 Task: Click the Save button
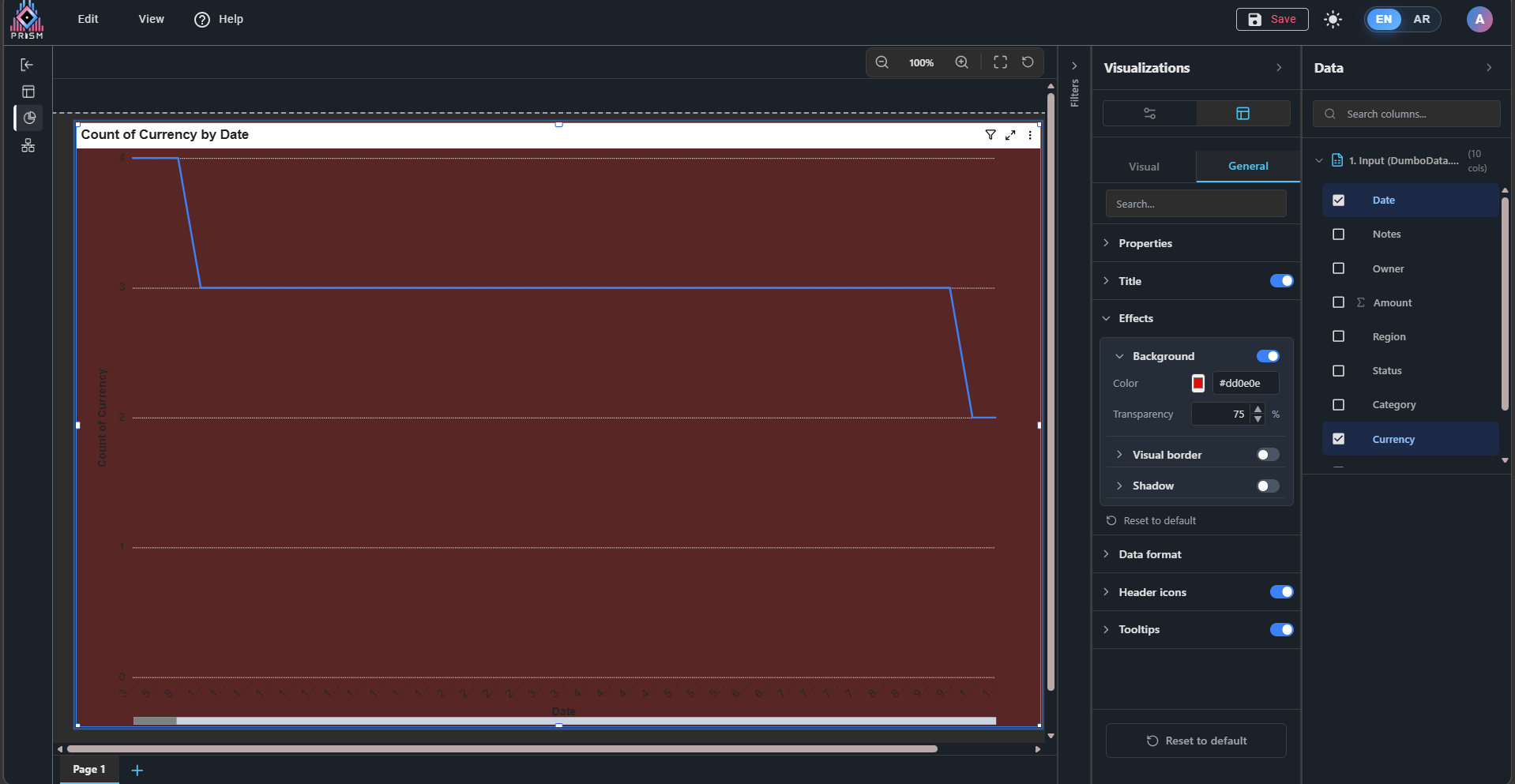[x=1272, y=19]
